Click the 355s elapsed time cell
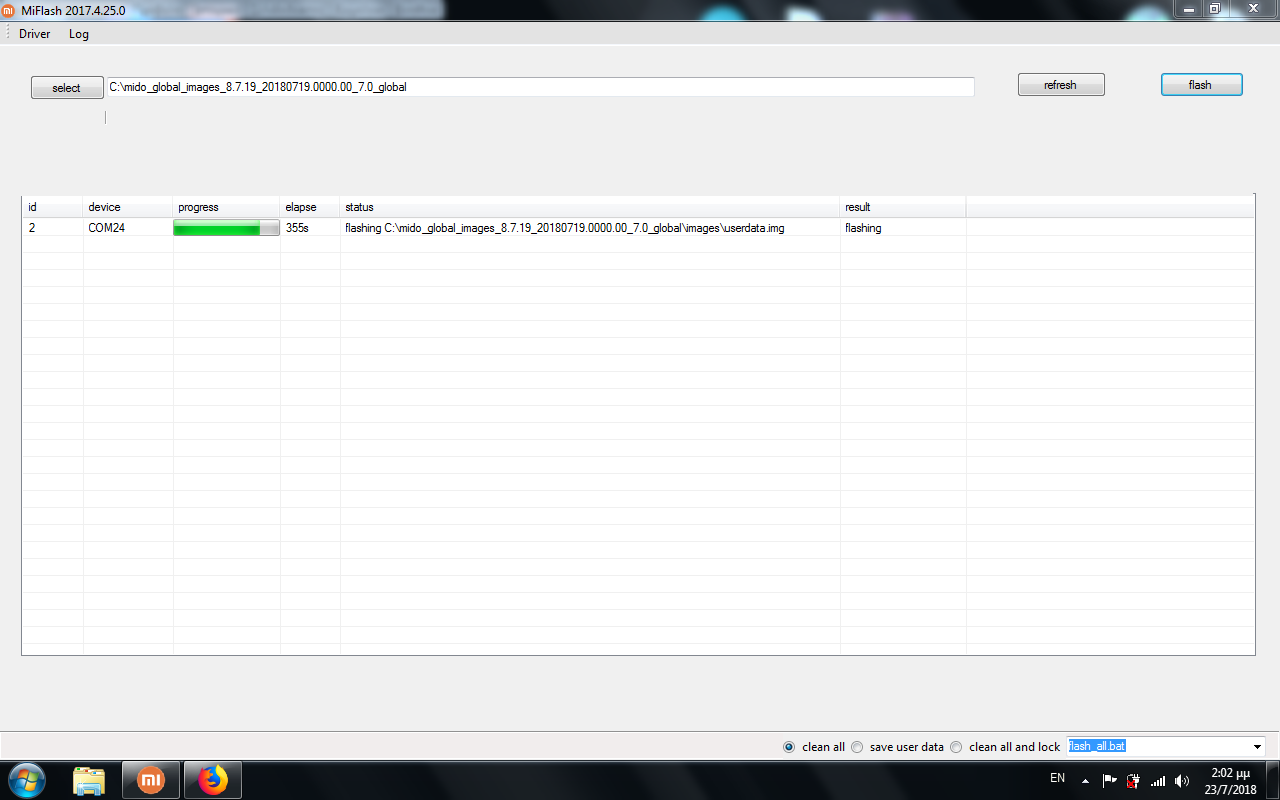Screen dimensions: 1280x800 click(310, 228)
